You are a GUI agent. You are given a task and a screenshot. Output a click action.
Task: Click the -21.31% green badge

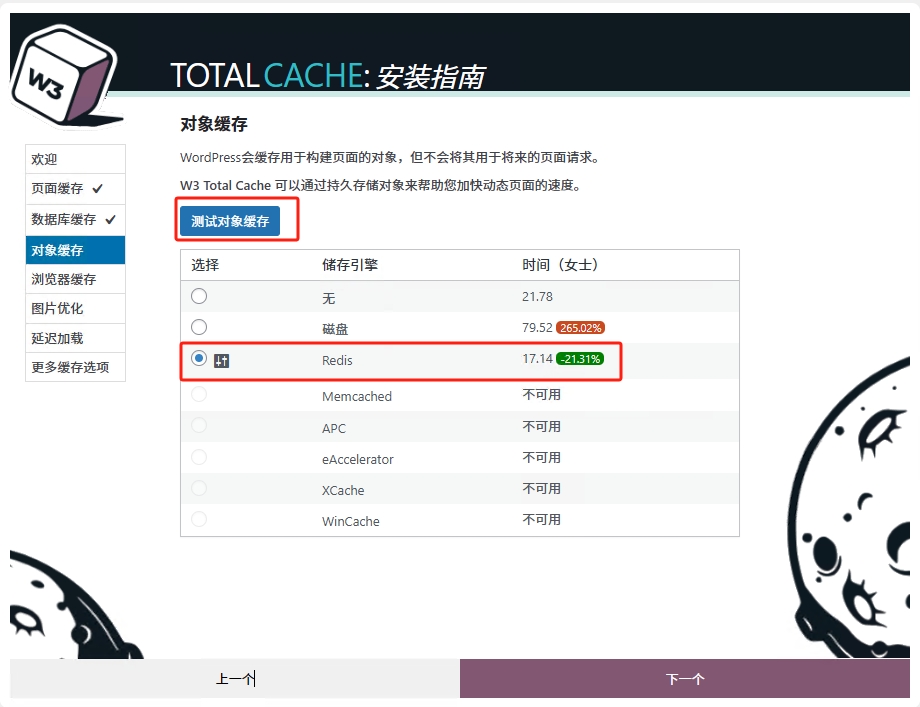tap(580, 359)
